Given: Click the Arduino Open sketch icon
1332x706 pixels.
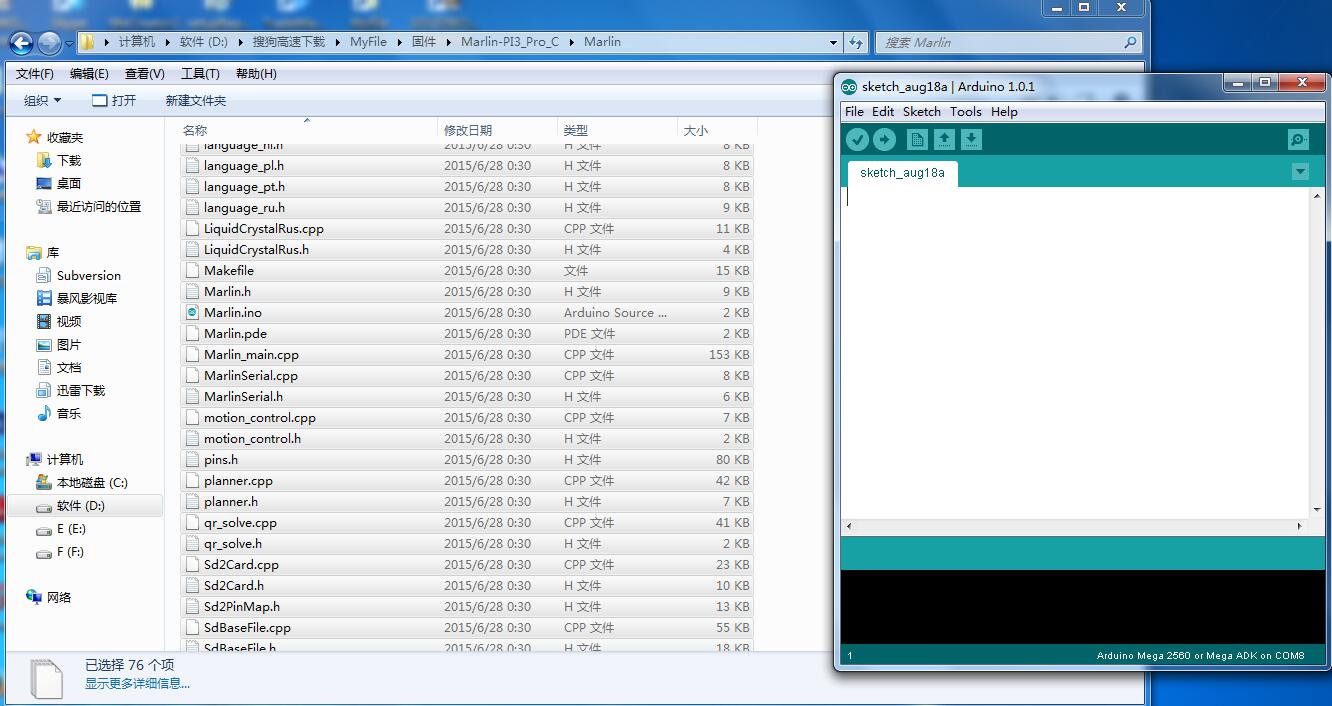Looking at the screenshot, I should pos(944,140).
